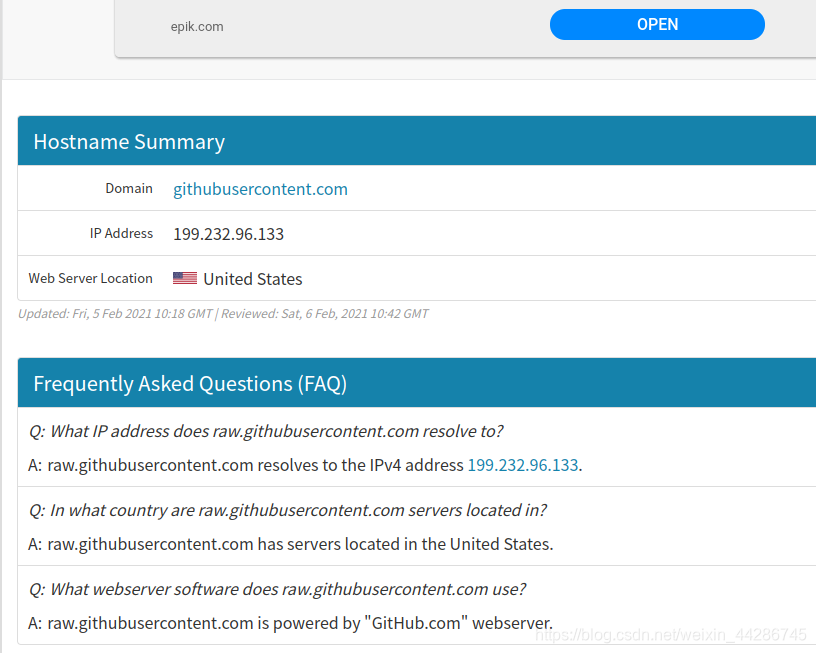Screen dimensions: 816x653
Task: Click the United States location text
Action: (x=252, y=279)
